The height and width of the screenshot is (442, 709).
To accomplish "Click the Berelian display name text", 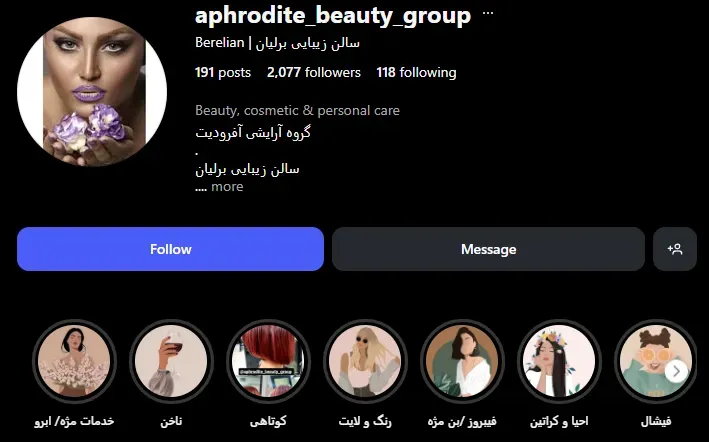I will coord(219,42).
